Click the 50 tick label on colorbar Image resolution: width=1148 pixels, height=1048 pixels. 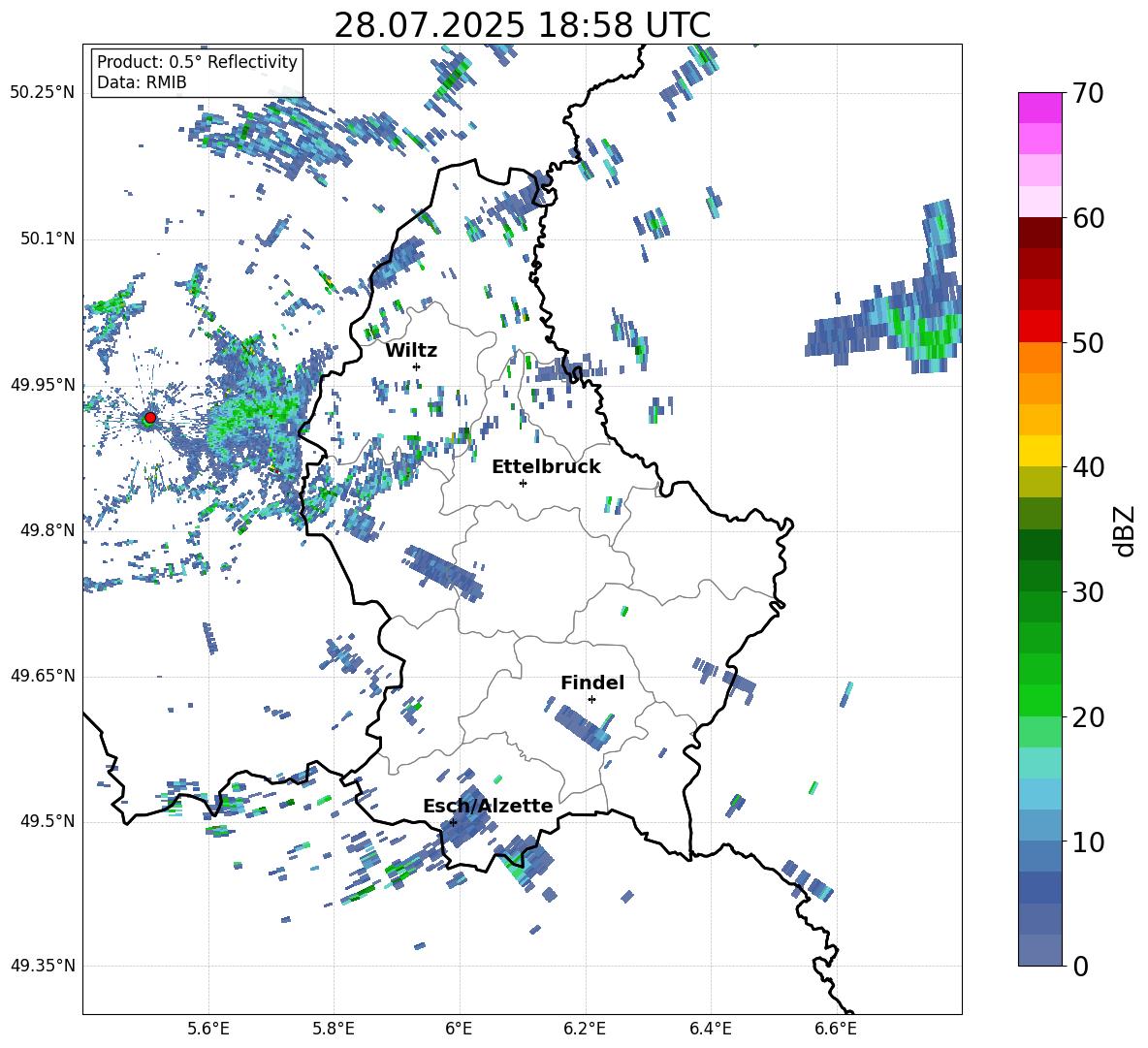pyautogui.click(x=1088, y=343)
